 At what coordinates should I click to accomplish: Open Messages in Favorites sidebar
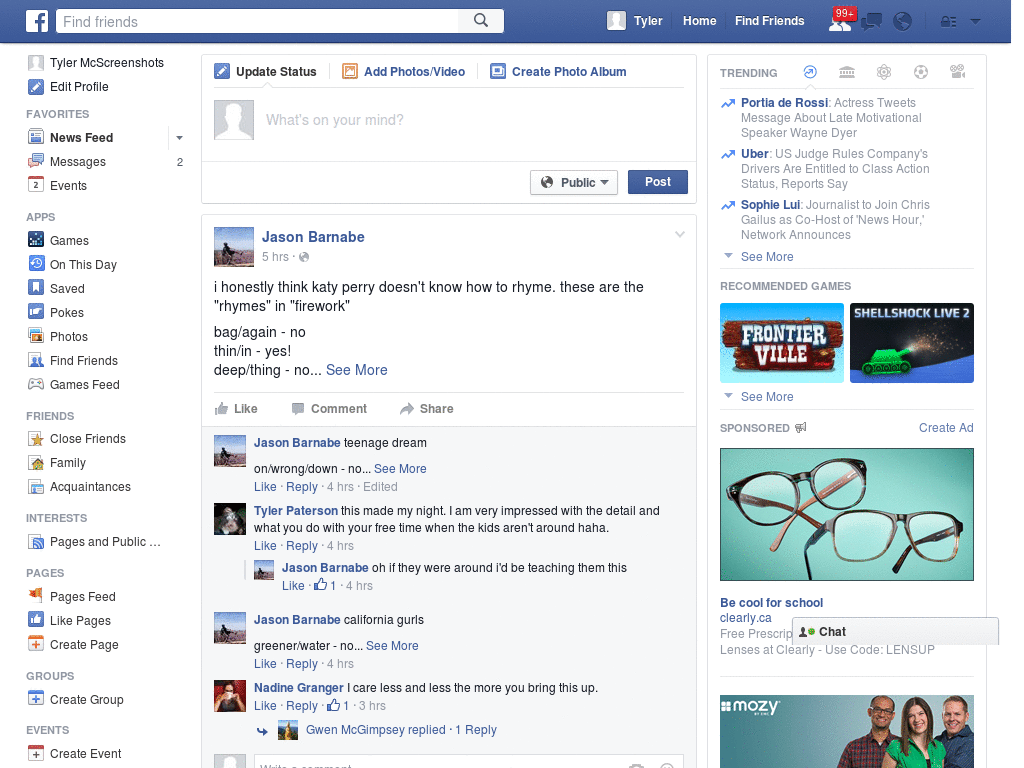[x=78, y=161]
